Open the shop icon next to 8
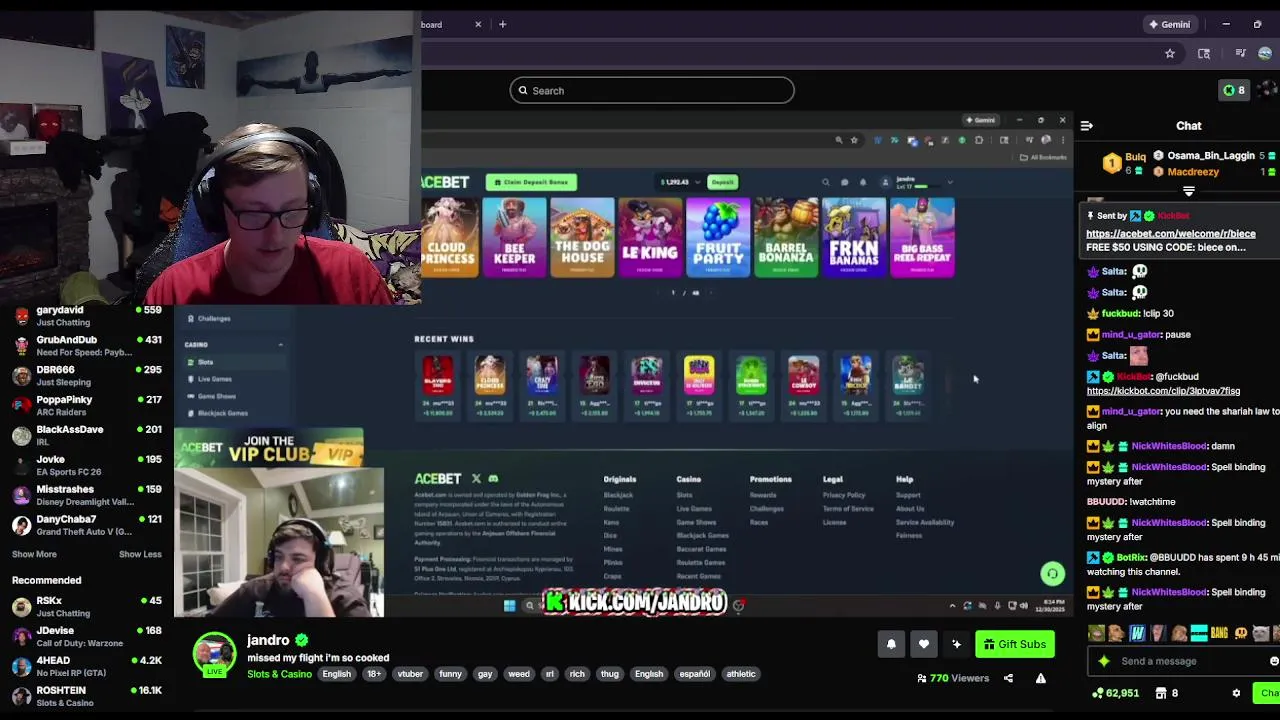The width and height of the screenshot is (1280, 720). [1161, 693]
